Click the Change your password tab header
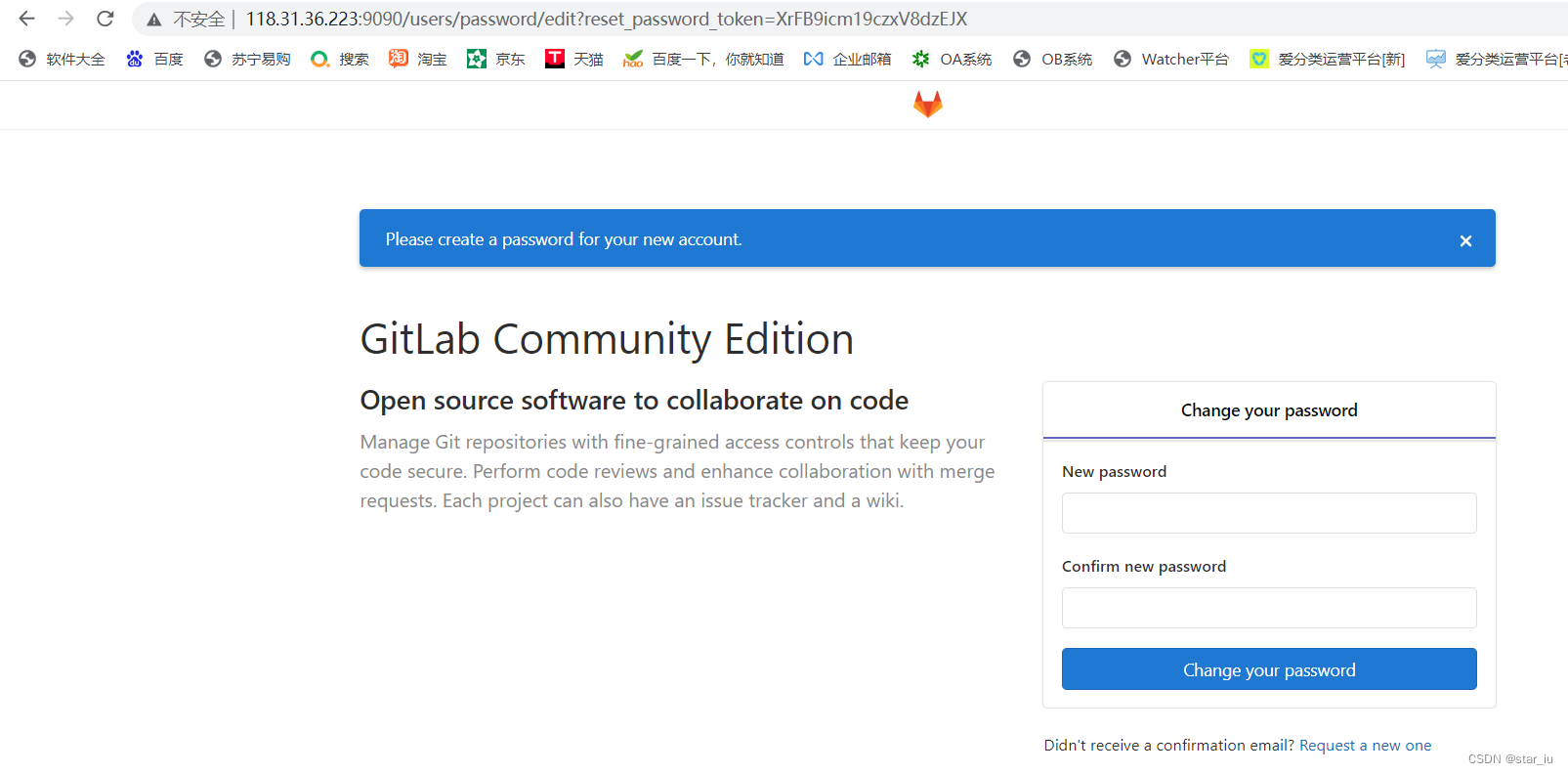This screenshot has width=1568, height=774. [1269, 410]
